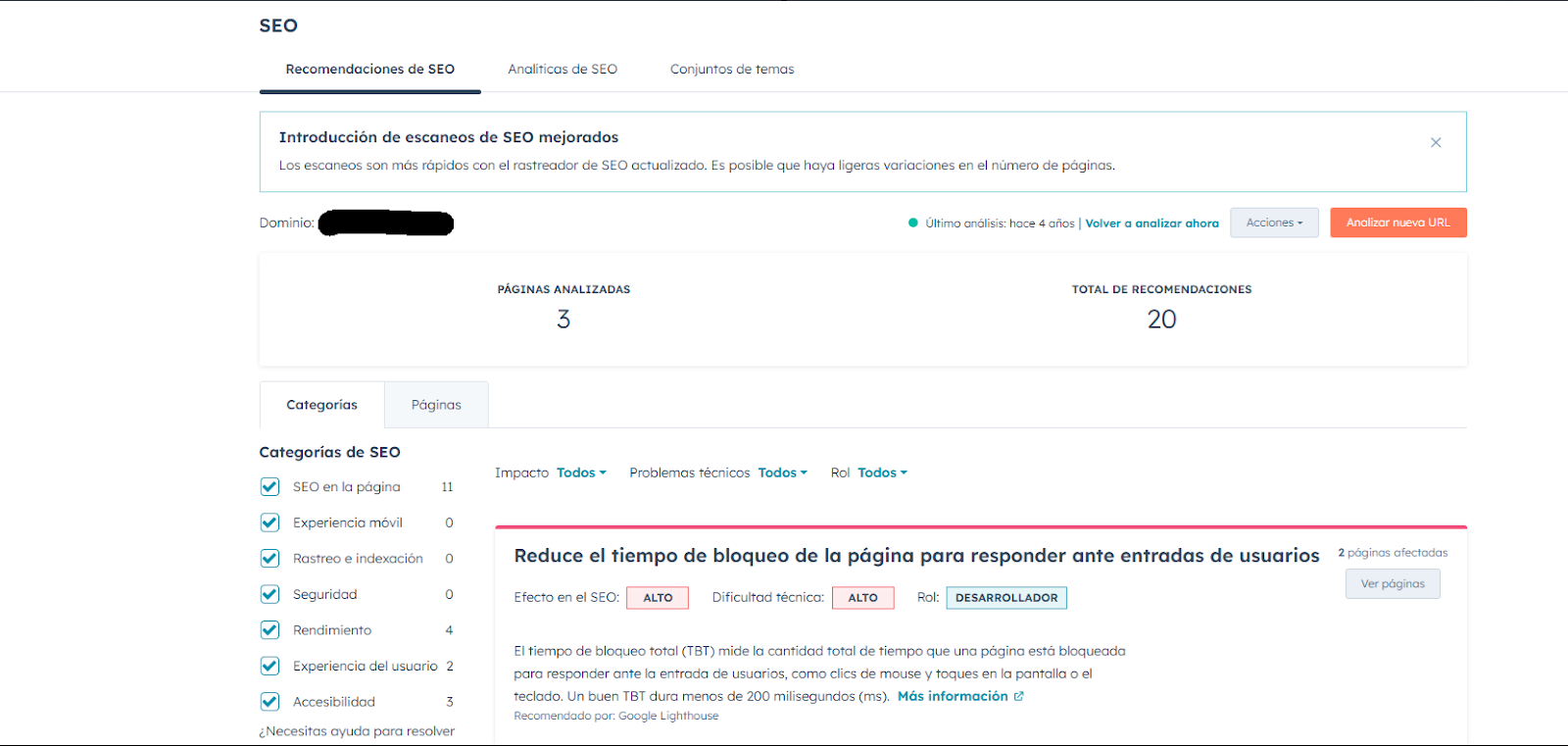Click green status dot beside Último análisis
This screenshot has width=1568, height=746.
(913, 223)
